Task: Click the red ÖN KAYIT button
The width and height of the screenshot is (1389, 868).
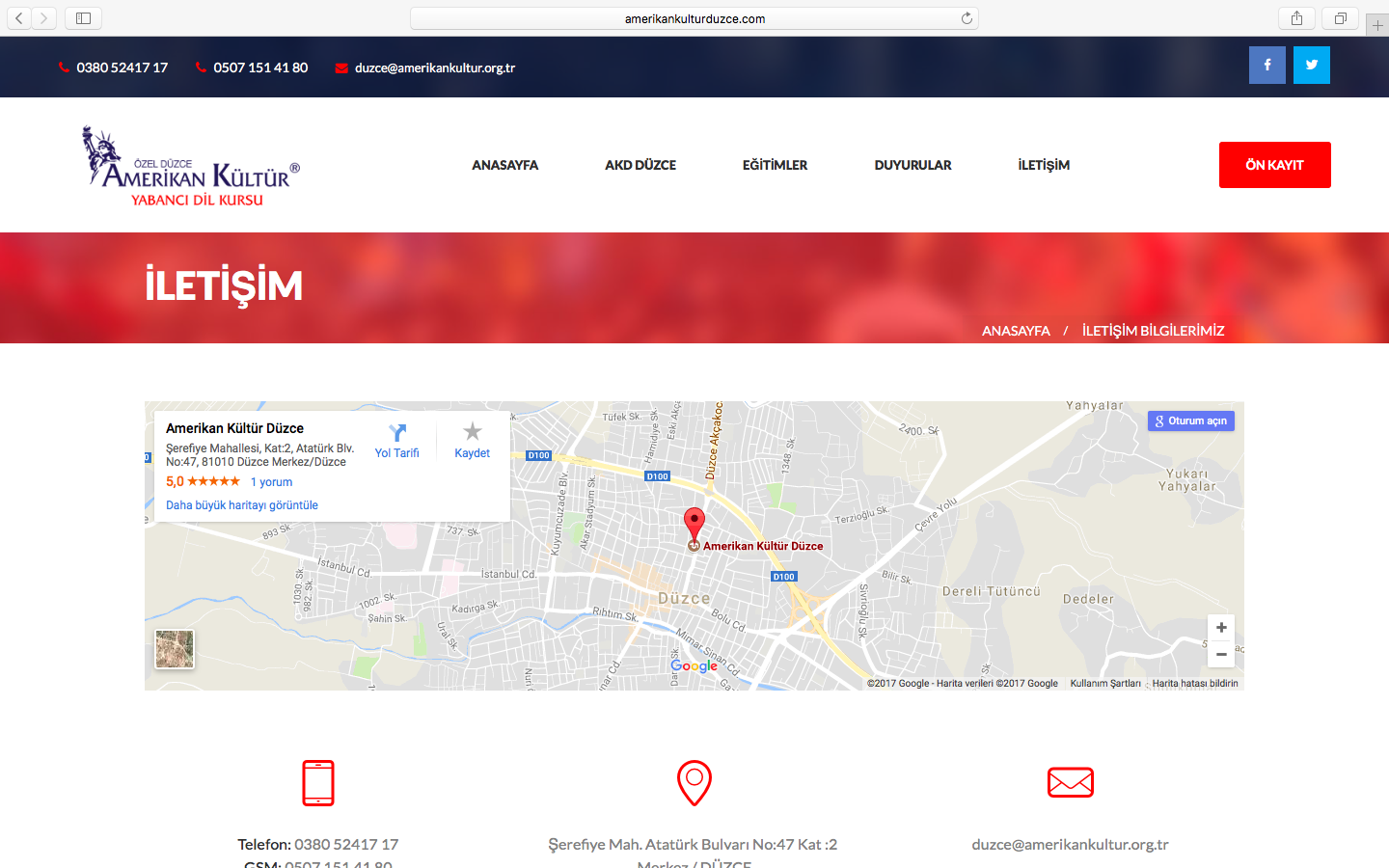Action: pyautogui.click(x=1275, y=165)
